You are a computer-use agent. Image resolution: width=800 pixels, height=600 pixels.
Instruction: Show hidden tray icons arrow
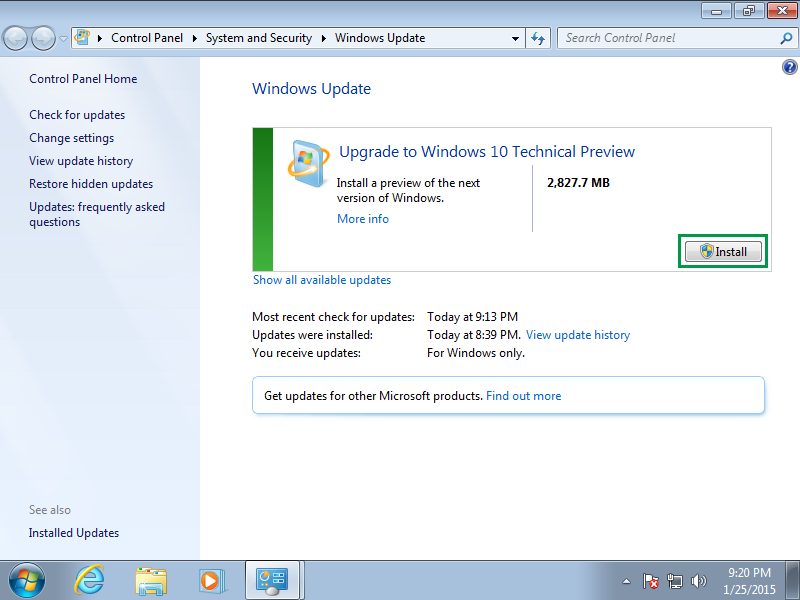627,581
